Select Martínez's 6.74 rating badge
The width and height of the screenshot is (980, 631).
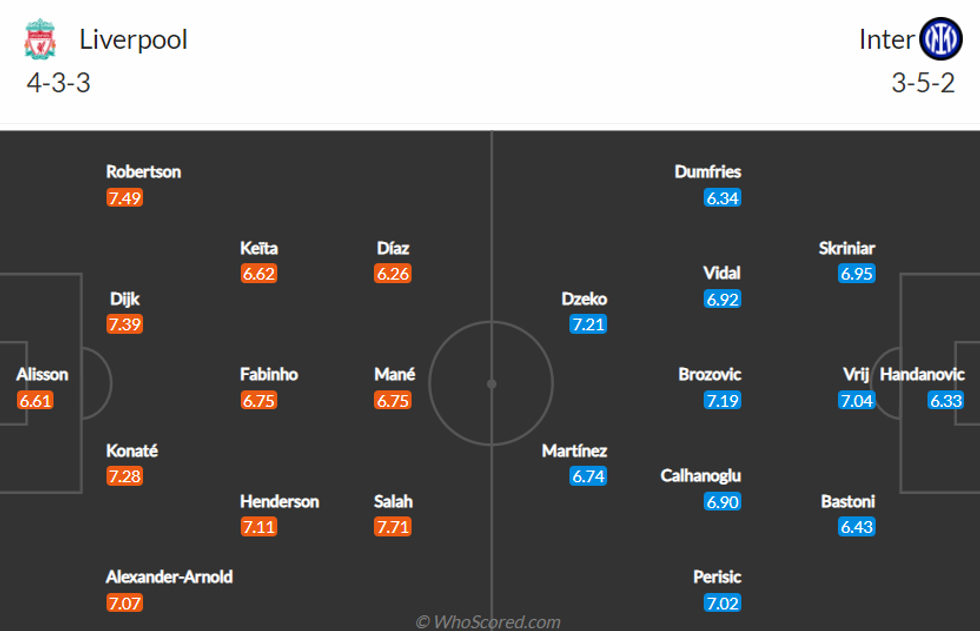coord(589,476)
